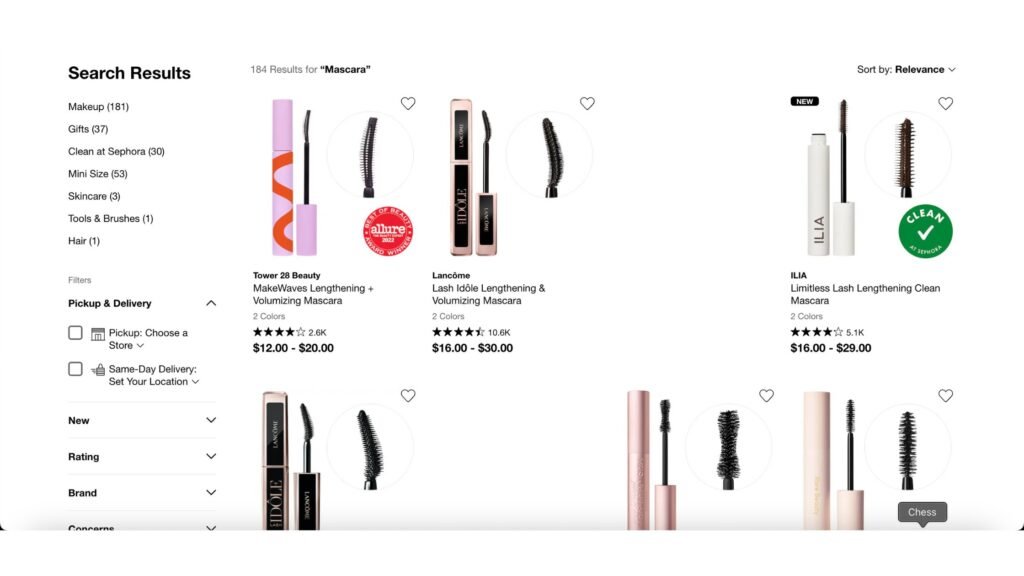Select the Mini Size (53) category
This screenshot has width=1024, height=576.
(x=97, y=174)
